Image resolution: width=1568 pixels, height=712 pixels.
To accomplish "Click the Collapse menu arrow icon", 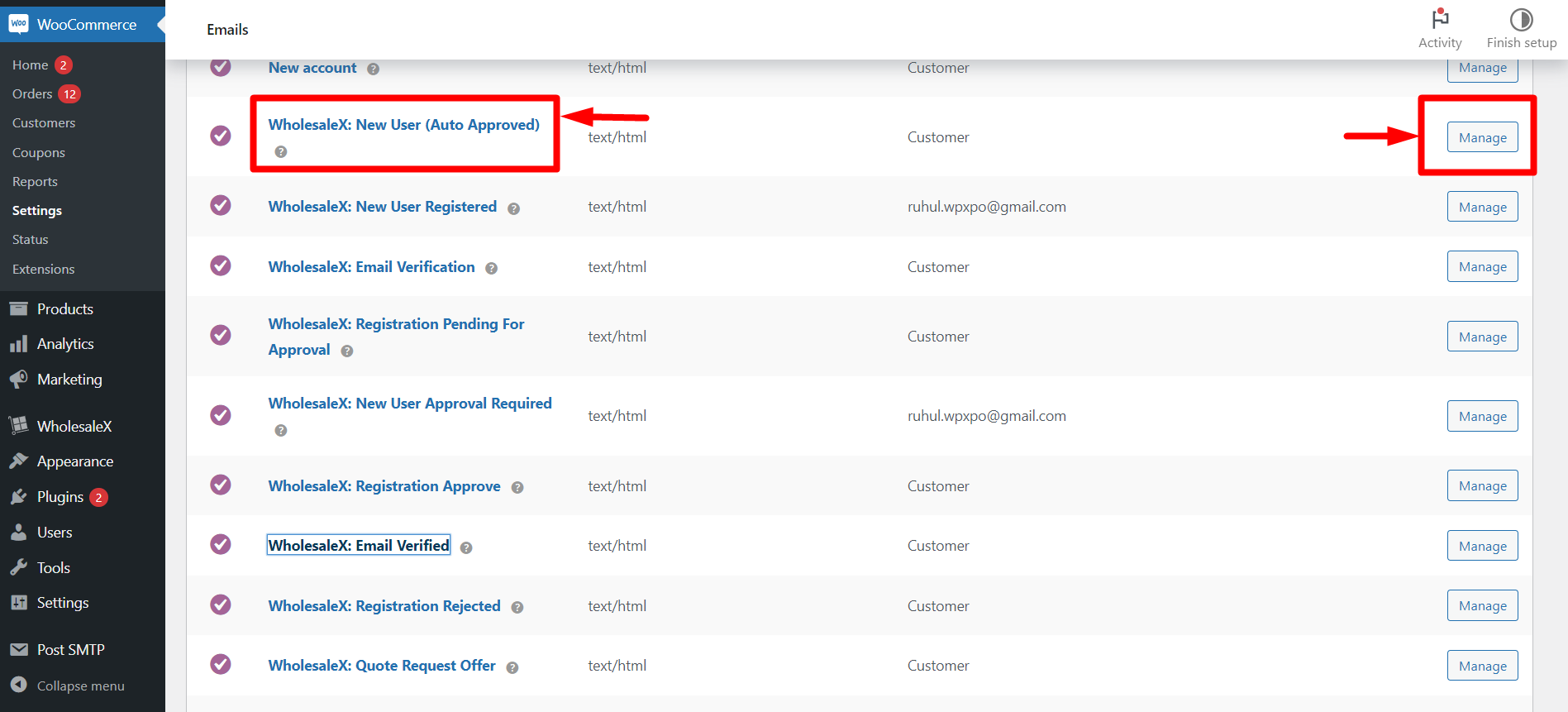I will [18, 685].
